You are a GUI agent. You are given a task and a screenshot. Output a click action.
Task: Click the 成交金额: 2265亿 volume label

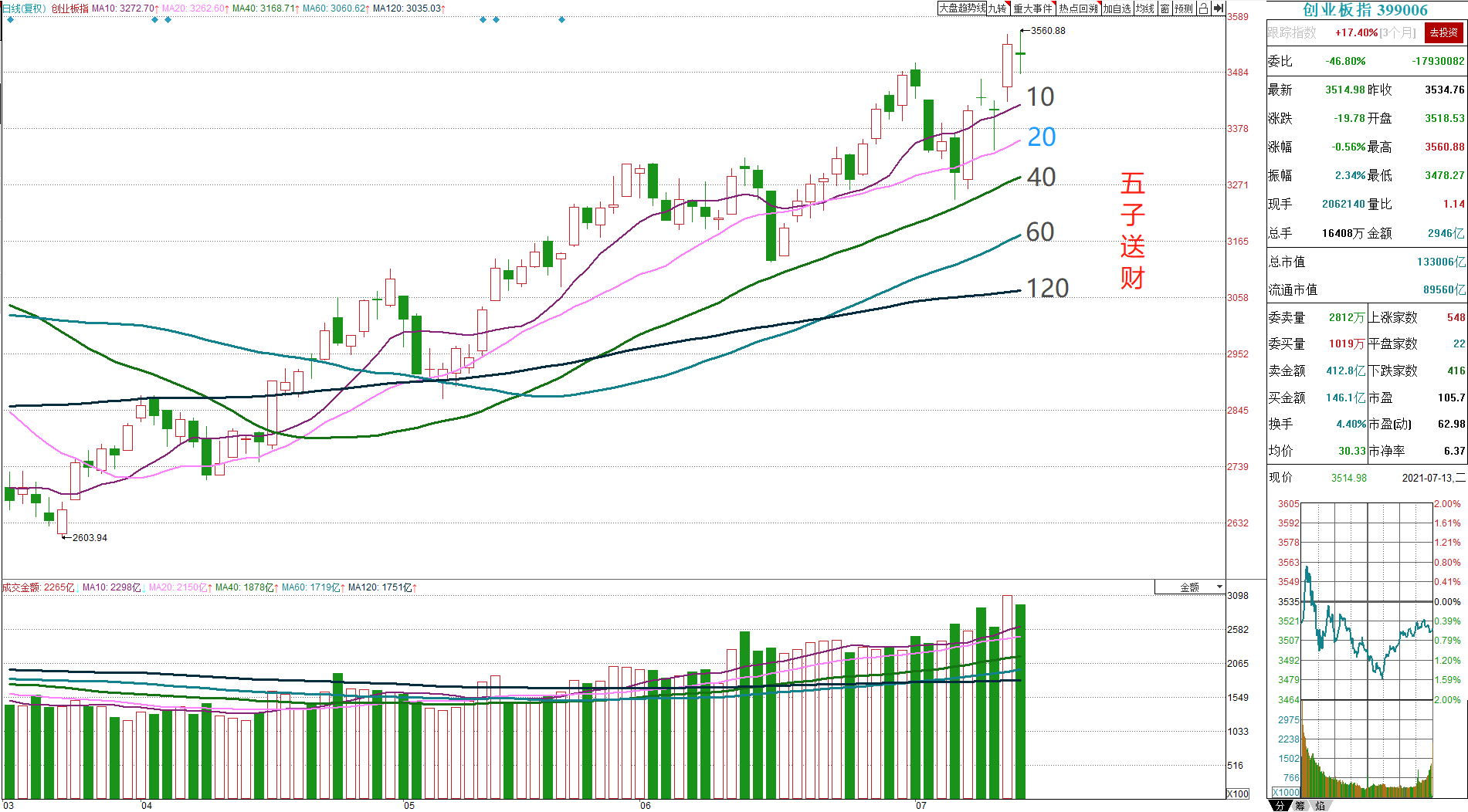tap(38, 587)
